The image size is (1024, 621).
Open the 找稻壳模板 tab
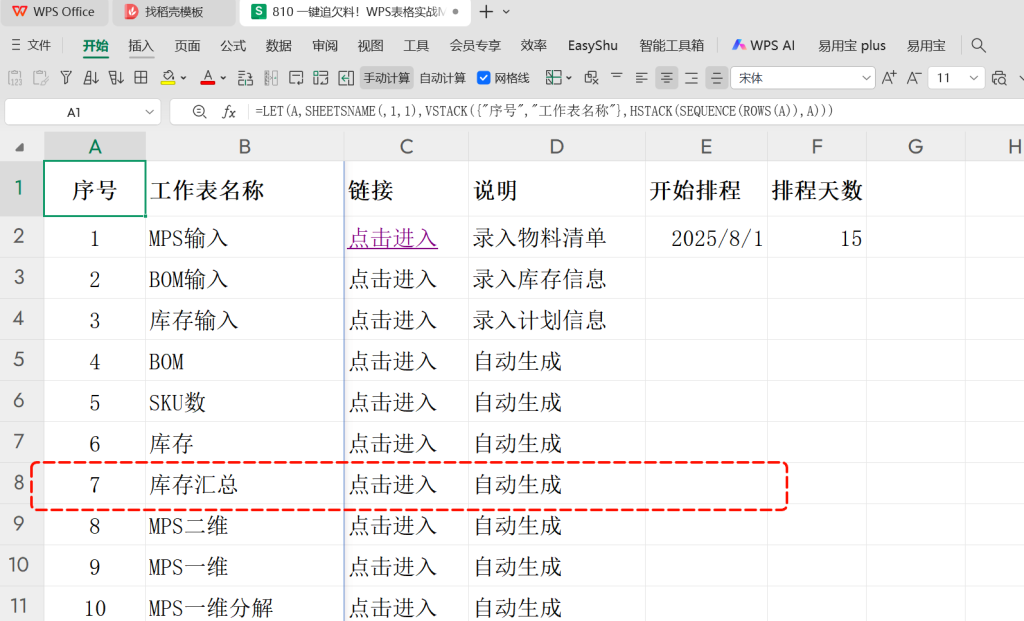point(174,12)
